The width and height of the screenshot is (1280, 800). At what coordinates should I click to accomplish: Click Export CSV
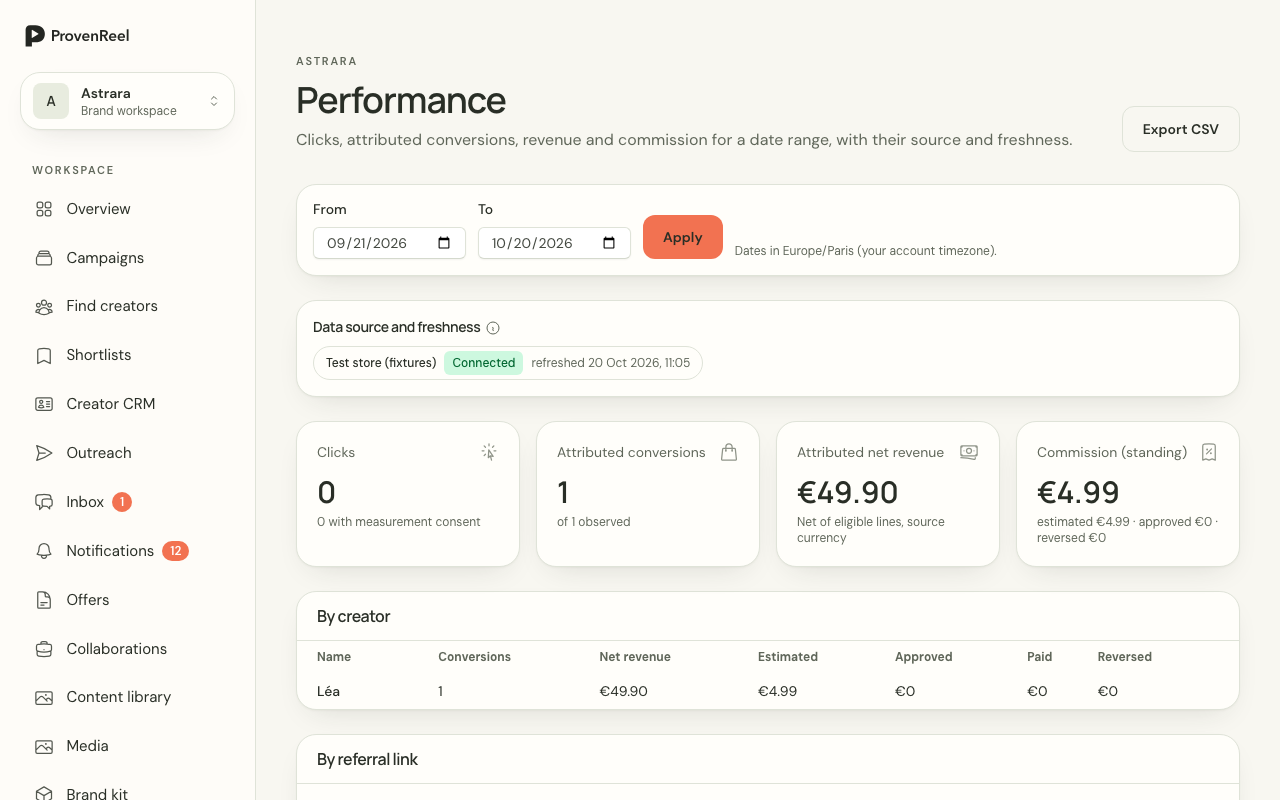pos(1181,129)
